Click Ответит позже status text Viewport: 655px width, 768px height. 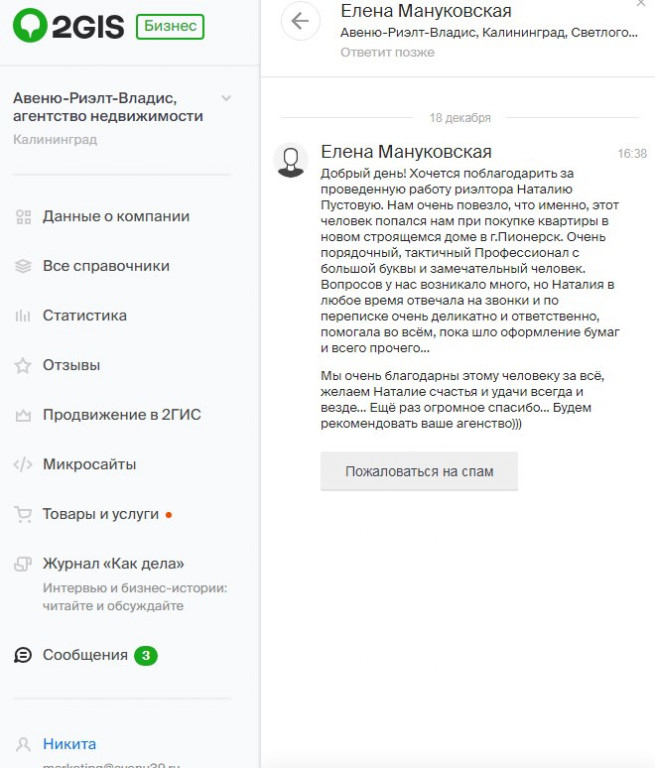click(388, 52)
